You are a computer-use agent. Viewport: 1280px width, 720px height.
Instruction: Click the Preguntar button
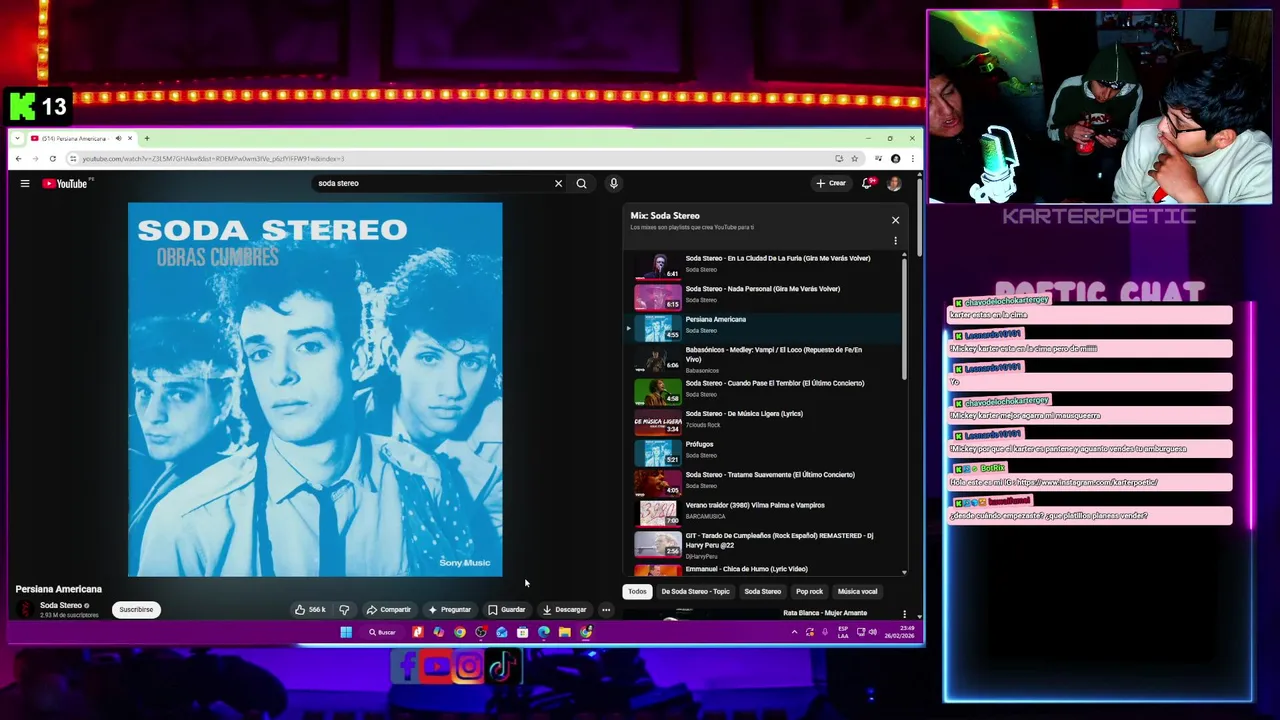[x=449, y=609]
